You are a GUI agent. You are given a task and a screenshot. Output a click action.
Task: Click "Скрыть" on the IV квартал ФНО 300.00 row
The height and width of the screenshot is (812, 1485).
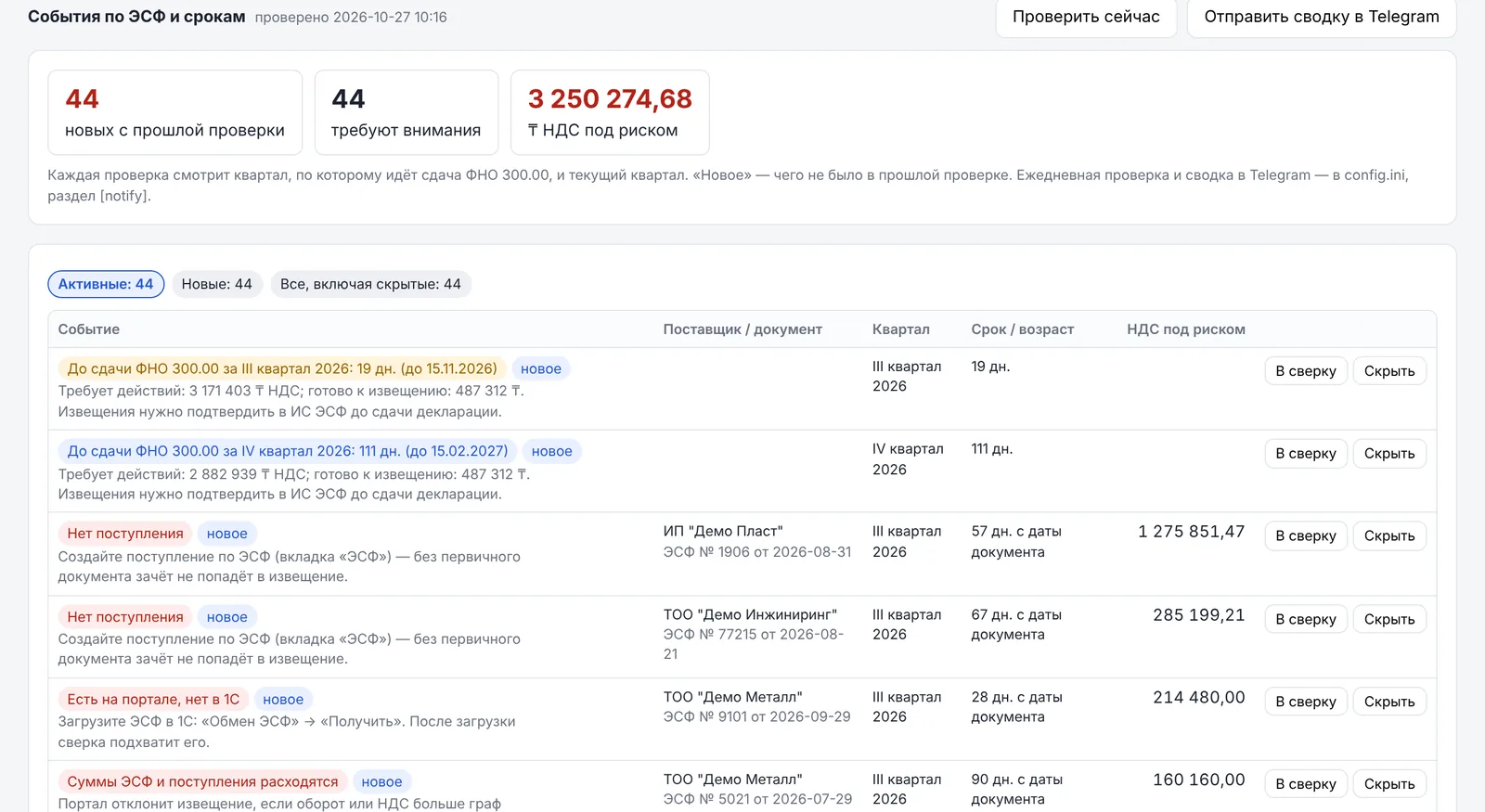[x=1389, y=454]
